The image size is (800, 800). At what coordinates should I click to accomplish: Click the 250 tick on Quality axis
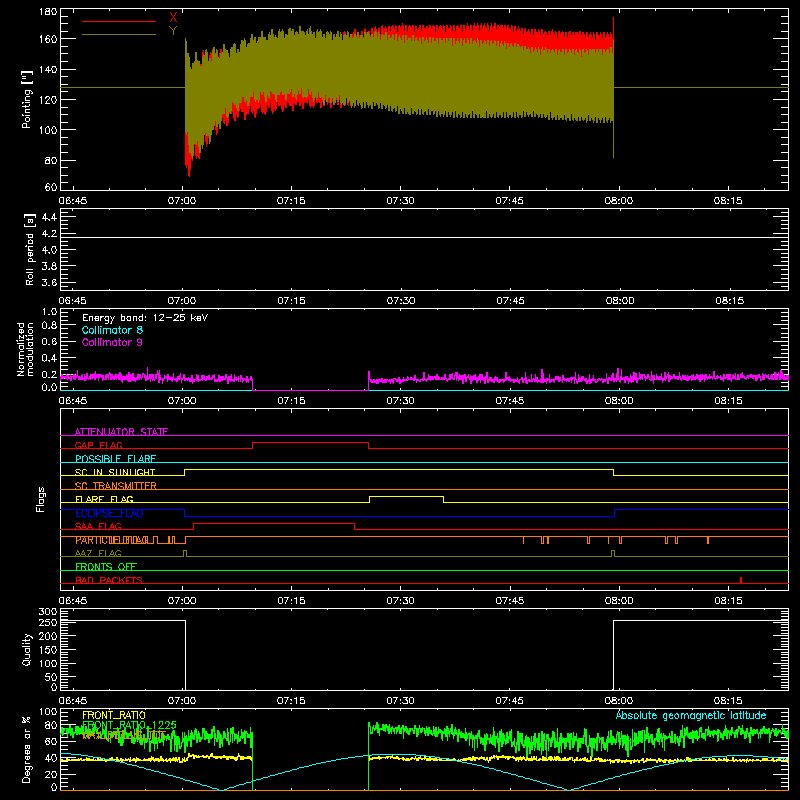pyautogui.click(x=48, y=623)
